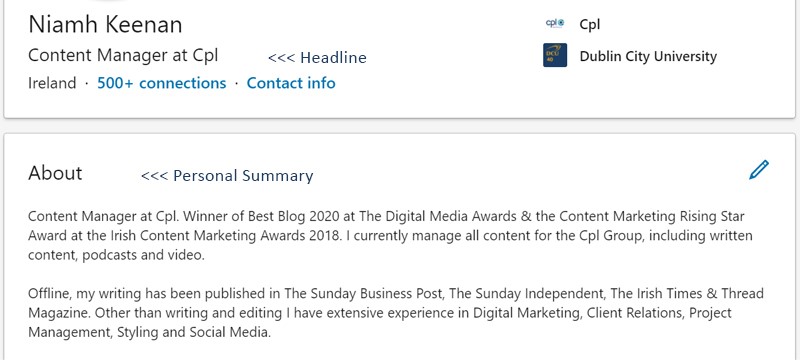Click the Personal Summary annotation label

227,176
